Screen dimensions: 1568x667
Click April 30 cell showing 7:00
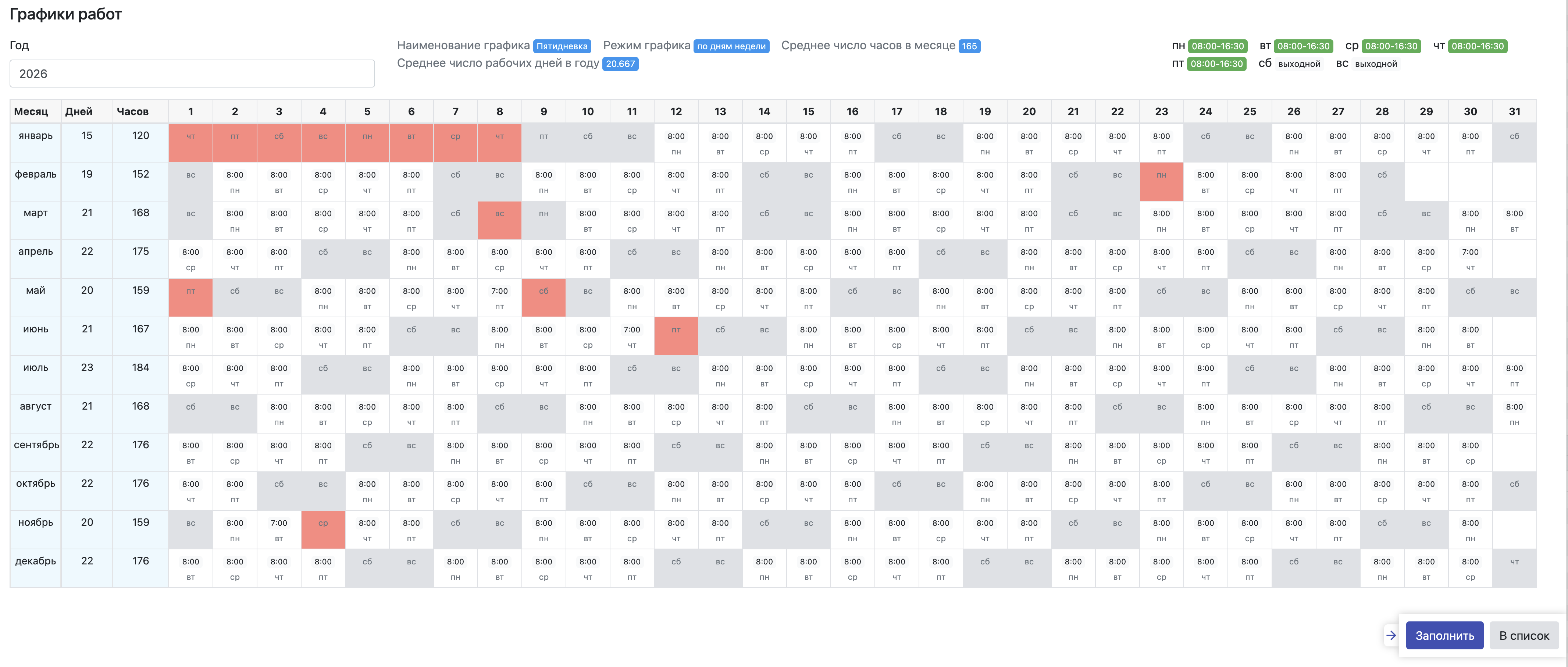click(x=1470, y=258)
